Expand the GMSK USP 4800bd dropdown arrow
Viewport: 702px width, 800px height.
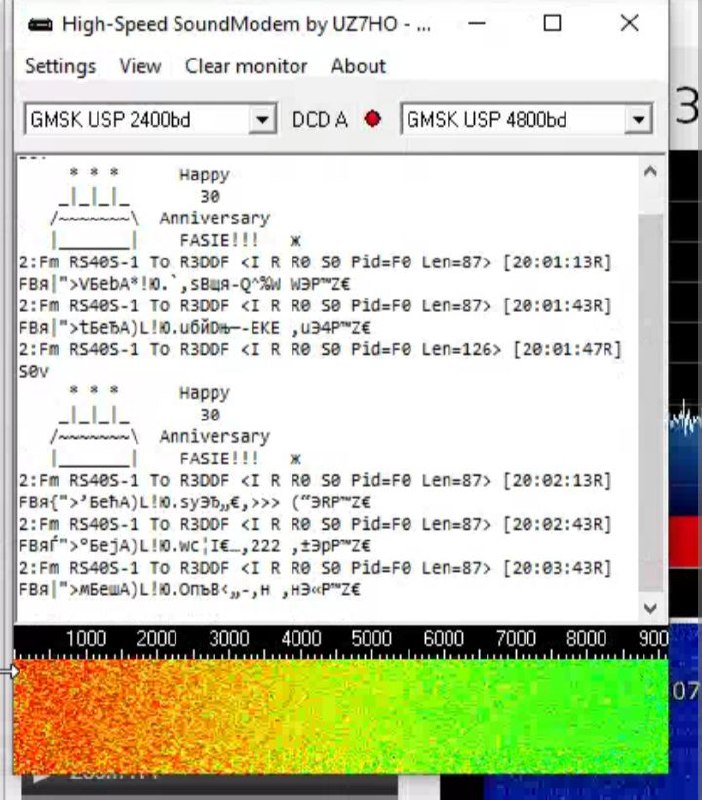[639, 120]
